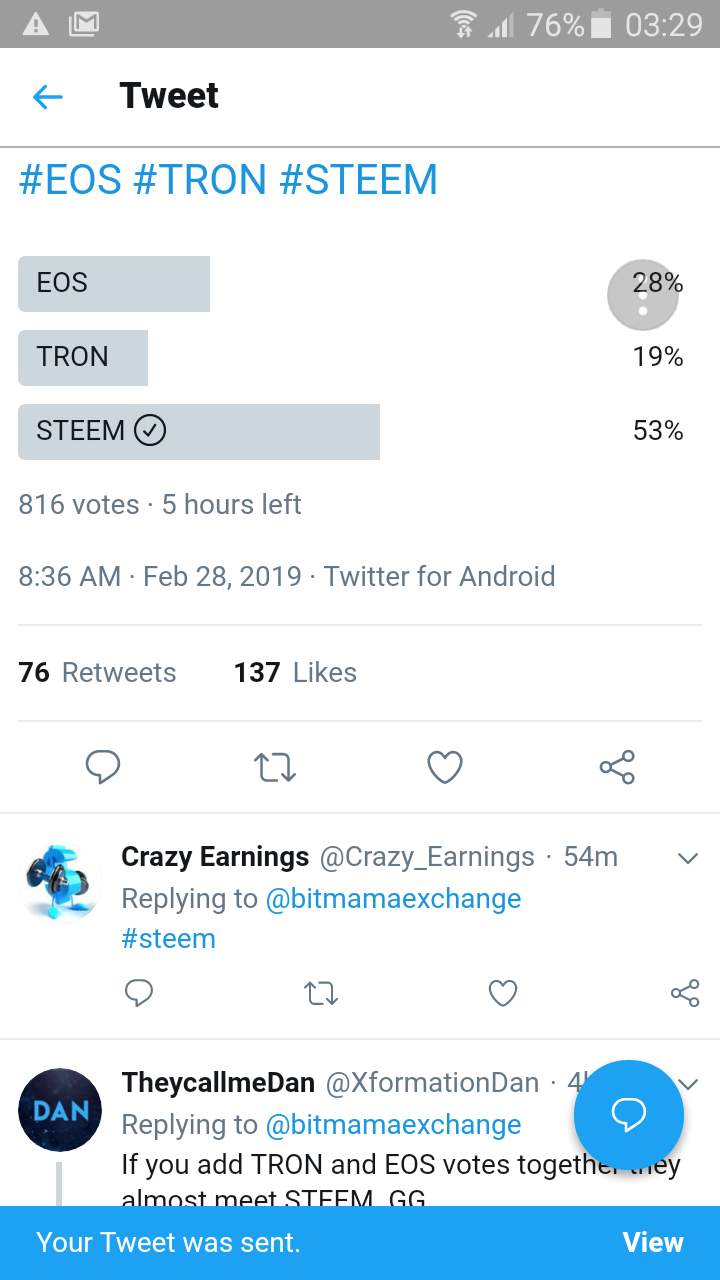This screenshot has height=1280, width=720.
Task: Like the poll tweet with heart icon
Action: tap(445, 767)
